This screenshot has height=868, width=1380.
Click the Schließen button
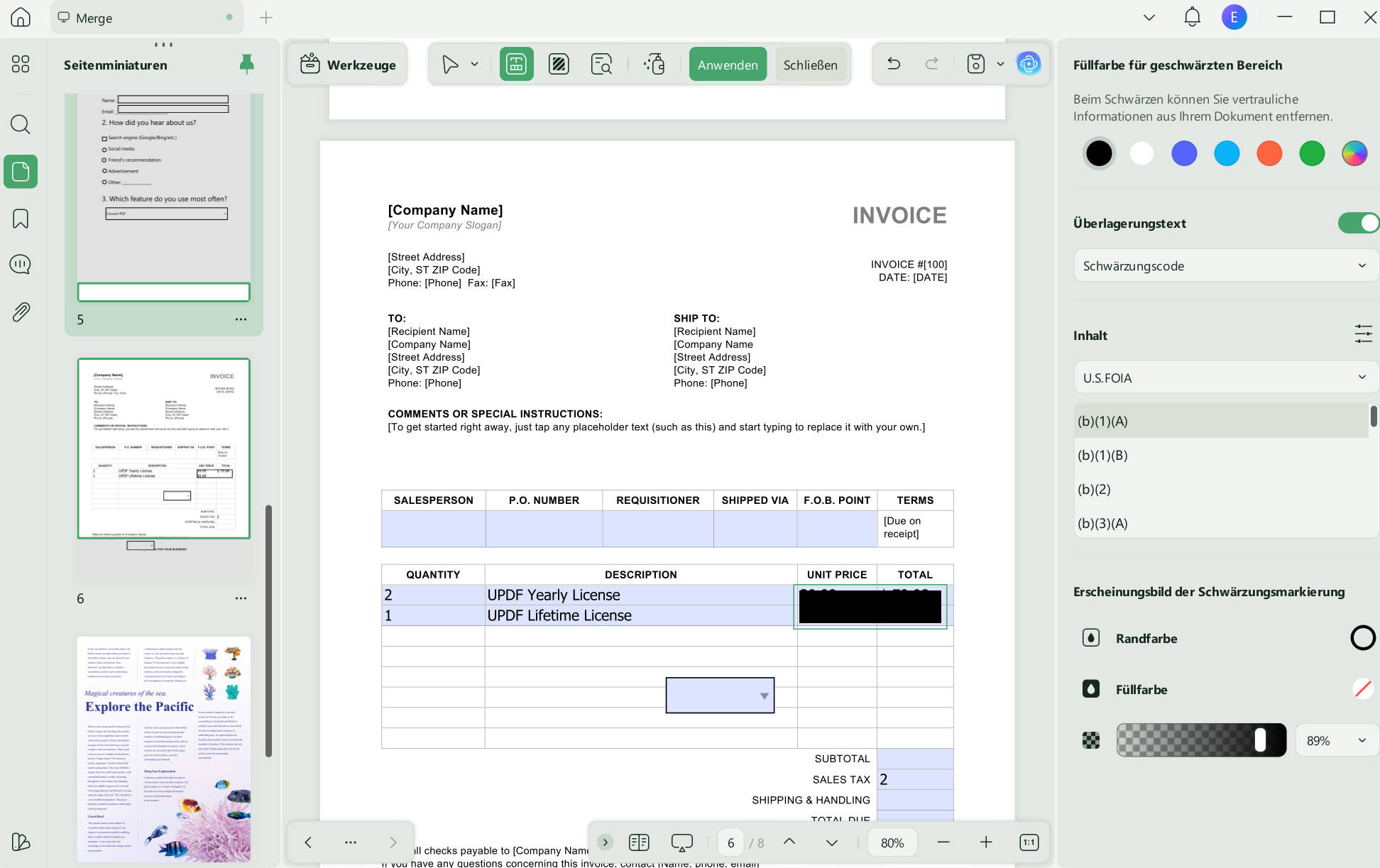click(810, 65)
